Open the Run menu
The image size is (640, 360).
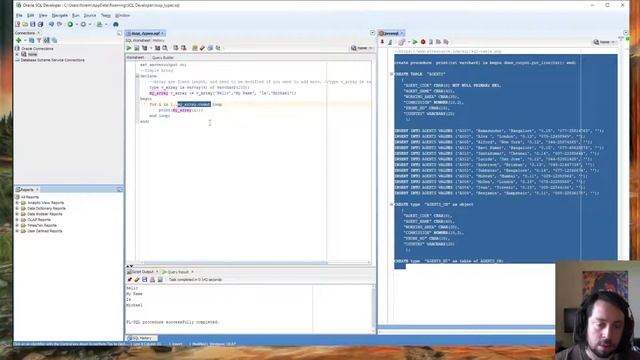76,16
